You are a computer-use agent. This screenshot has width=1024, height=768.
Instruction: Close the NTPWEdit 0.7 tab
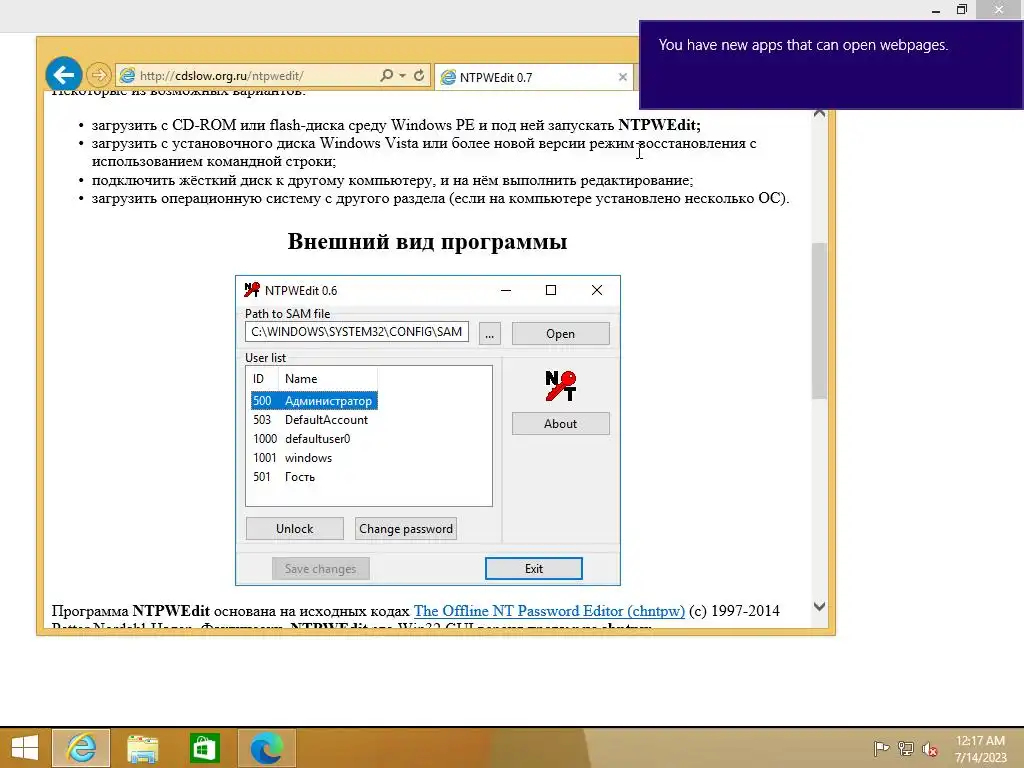point(622,77)
